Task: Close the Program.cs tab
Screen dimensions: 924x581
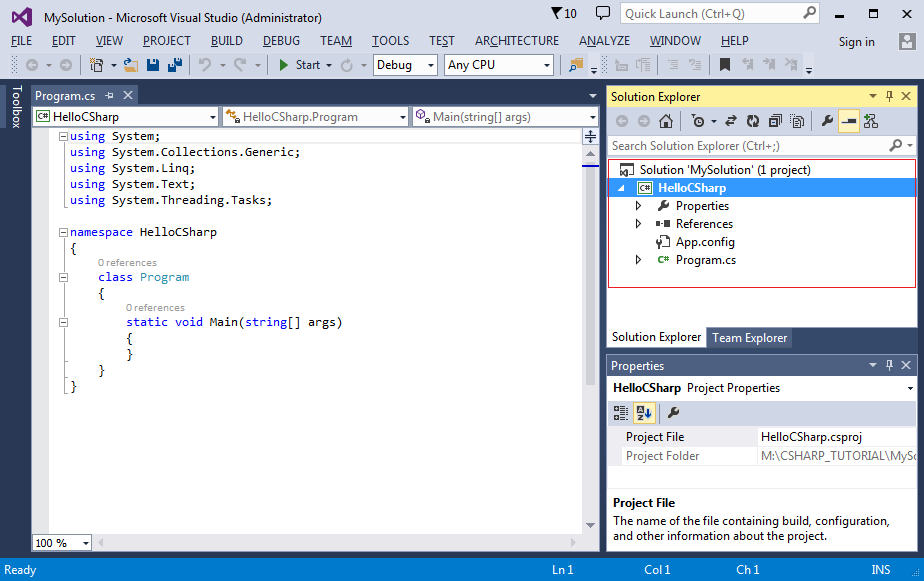Action: (128, 95)
